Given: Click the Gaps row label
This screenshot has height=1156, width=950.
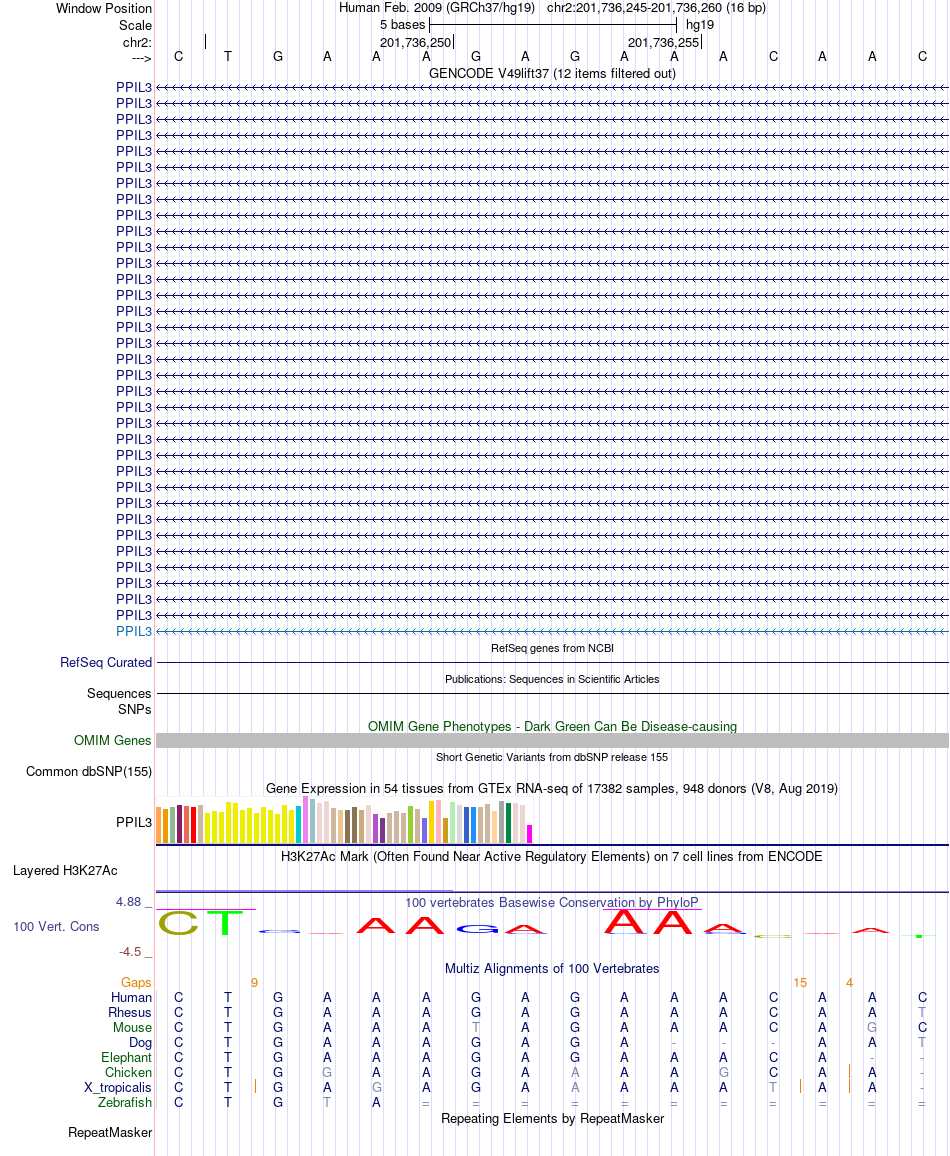Looking at the screenshot, I should [x=136, y=983].
